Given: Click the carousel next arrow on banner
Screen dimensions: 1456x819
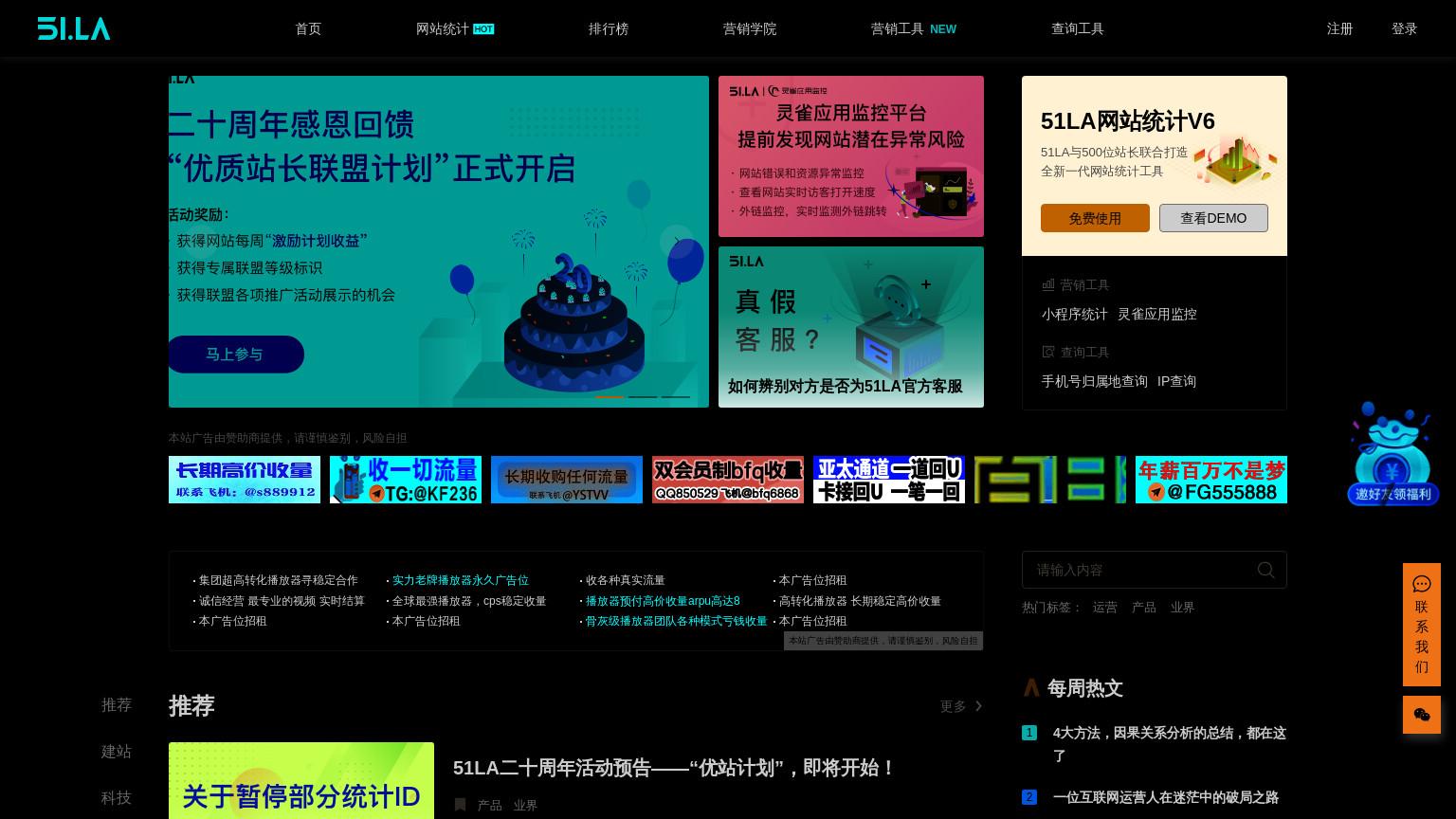Looking at the screenshot, I should tap(677, 242).
